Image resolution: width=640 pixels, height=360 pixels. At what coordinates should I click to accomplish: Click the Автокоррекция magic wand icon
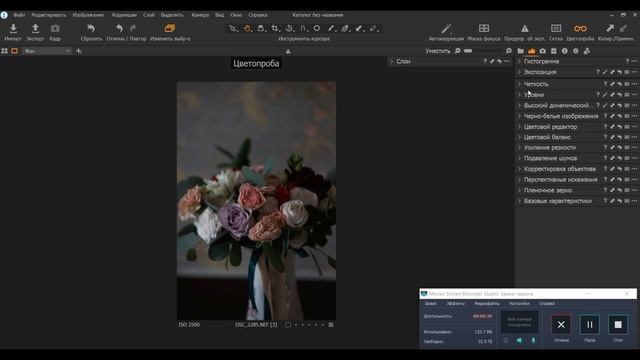446,28
